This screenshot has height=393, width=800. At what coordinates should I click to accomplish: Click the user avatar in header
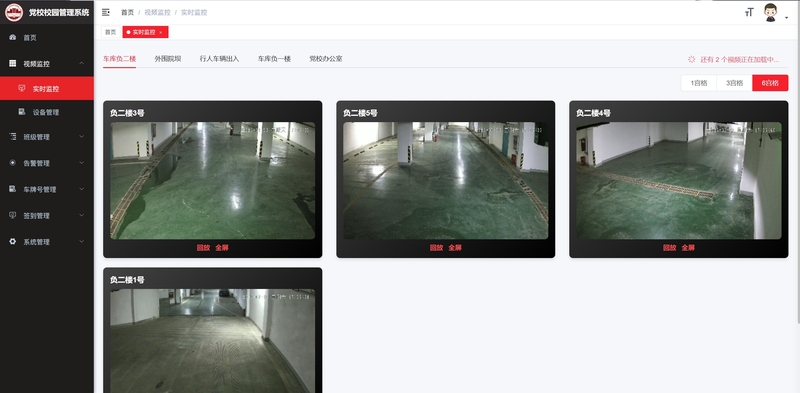pyautogui.click(x=770, y=13)
